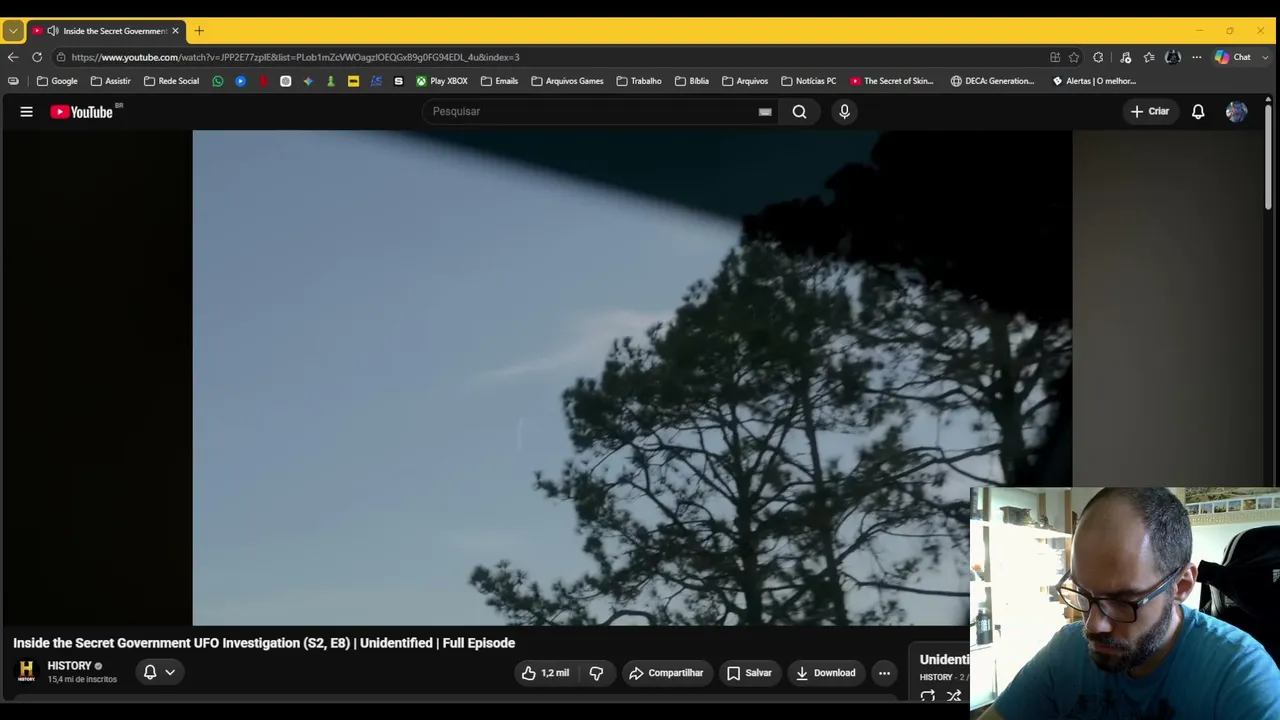
Task: Select the Inside the Secret Government tab
Action: click(x=107, y=31)
